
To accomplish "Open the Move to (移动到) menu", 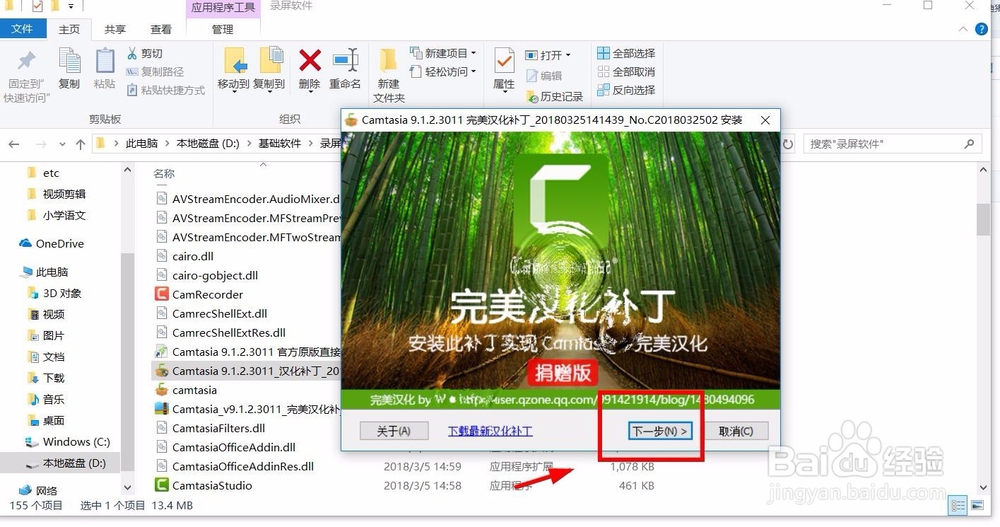I will click(x=233, y=70).
